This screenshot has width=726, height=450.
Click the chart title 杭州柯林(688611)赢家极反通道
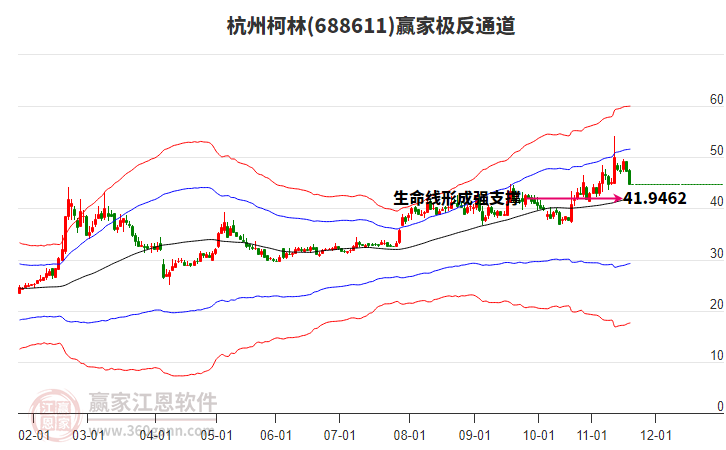[371, 25]
